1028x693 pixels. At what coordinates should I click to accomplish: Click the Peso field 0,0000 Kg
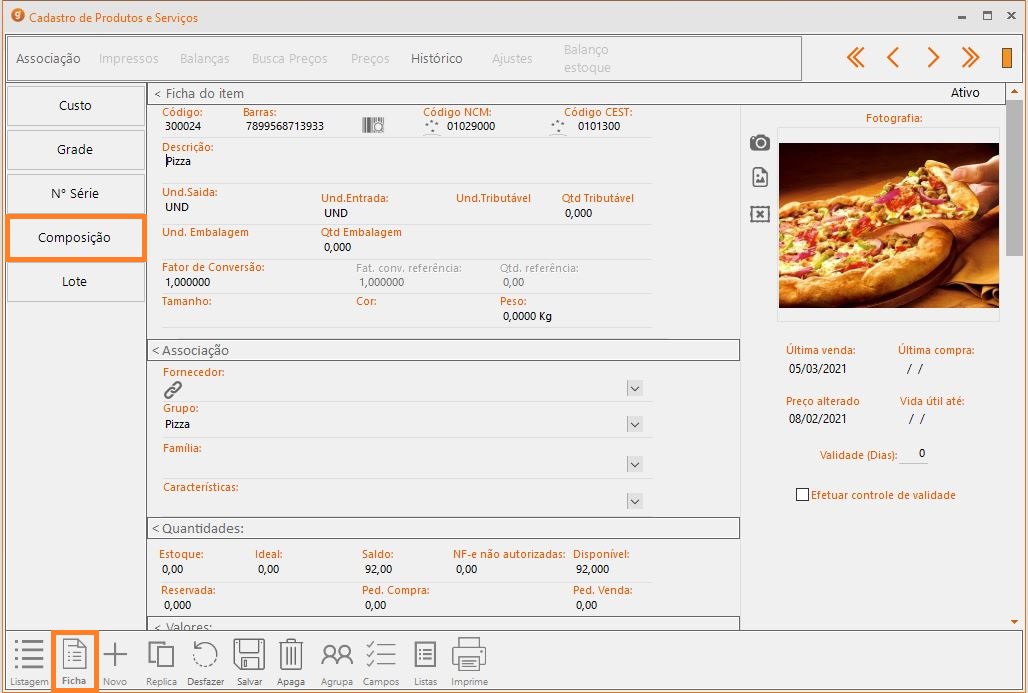click(527, 316)
